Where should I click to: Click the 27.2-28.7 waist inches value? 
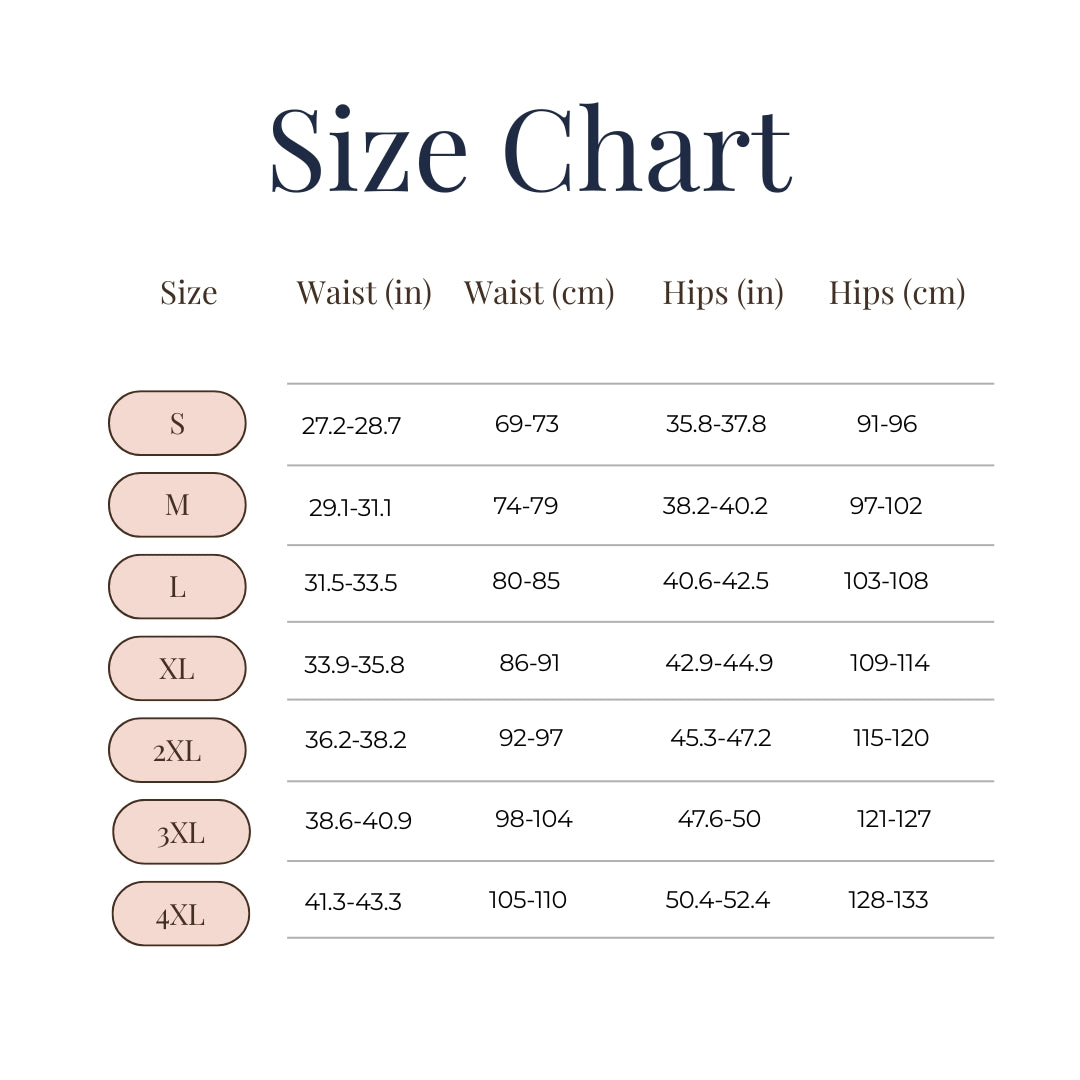(351, 426)
